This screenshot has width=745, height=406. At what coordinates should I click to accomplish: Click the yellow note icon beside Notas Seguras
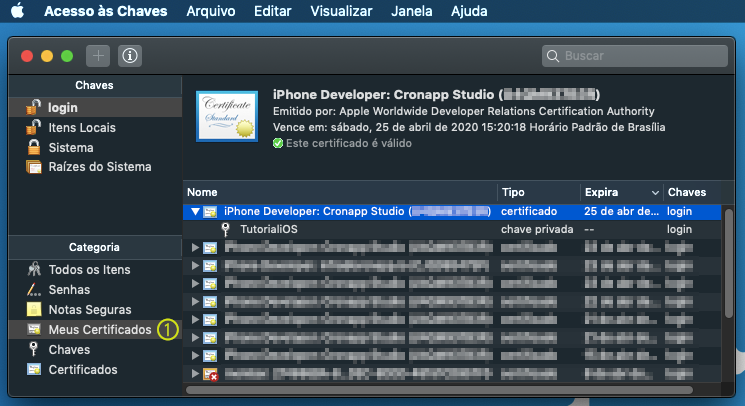(34, 310)
